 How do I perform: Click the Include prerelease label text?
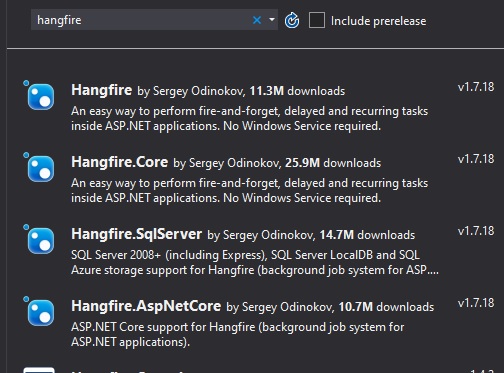[378, 21]
